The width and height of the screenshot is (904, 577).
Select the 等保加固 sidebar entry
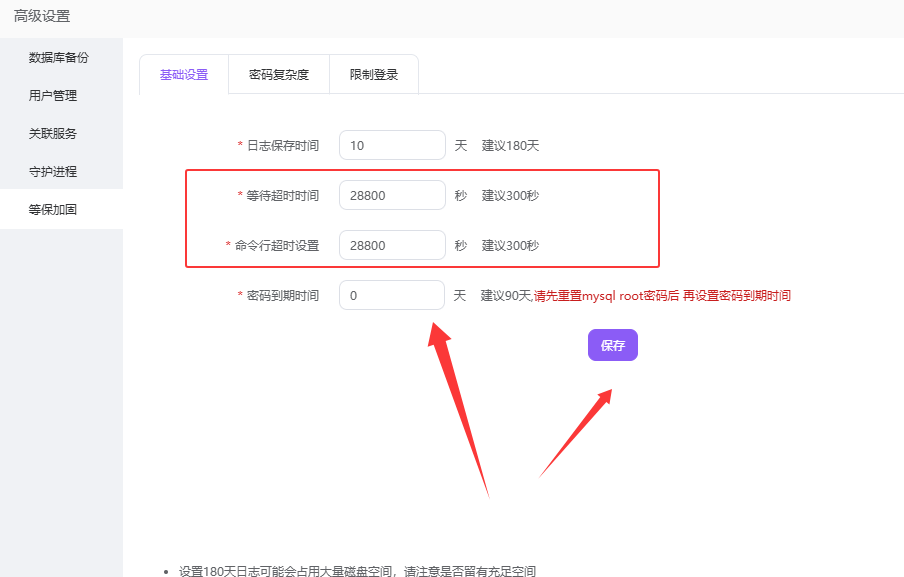(x=53, y=210)
